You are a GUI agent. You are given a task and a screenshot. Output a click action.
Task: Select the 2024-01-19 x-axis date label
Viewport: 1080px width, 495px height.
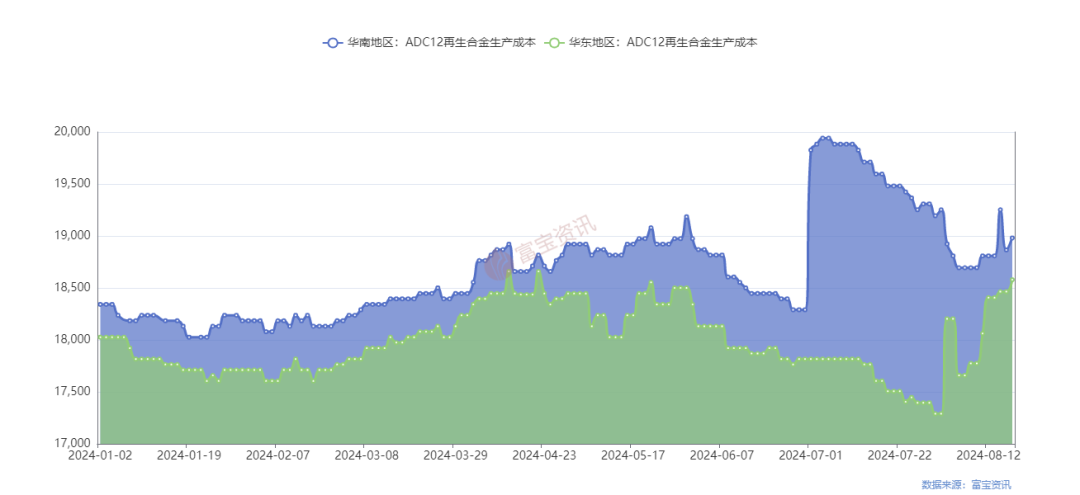[188, 455]
